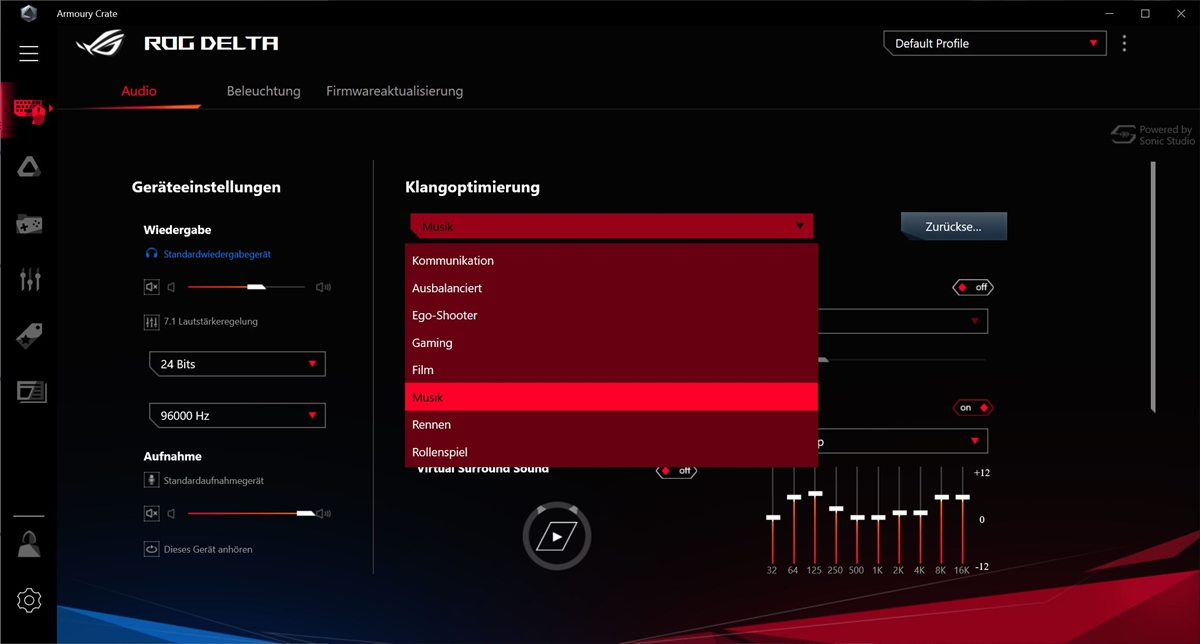Screen dimensions: 1200x644
Task: Toggle the Dieses Gerät anhören loop icon
Action: (x=152, y=549)
